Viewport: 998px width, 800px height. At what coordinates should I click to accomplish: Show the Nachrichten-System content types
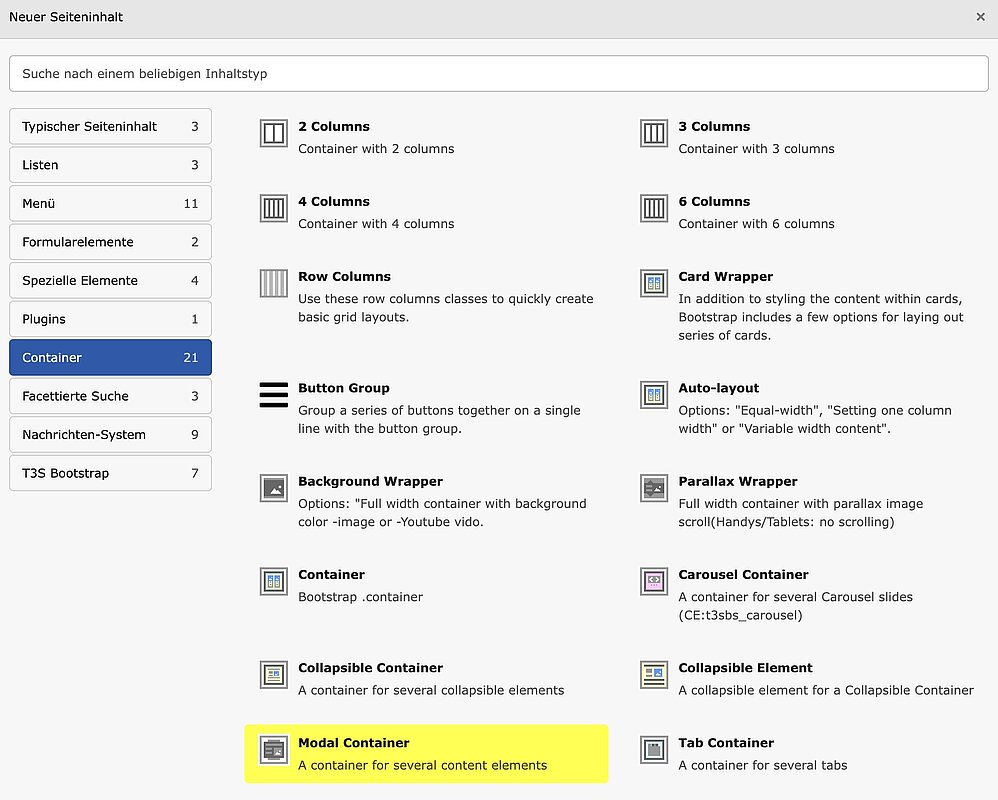tap(110, 435)
